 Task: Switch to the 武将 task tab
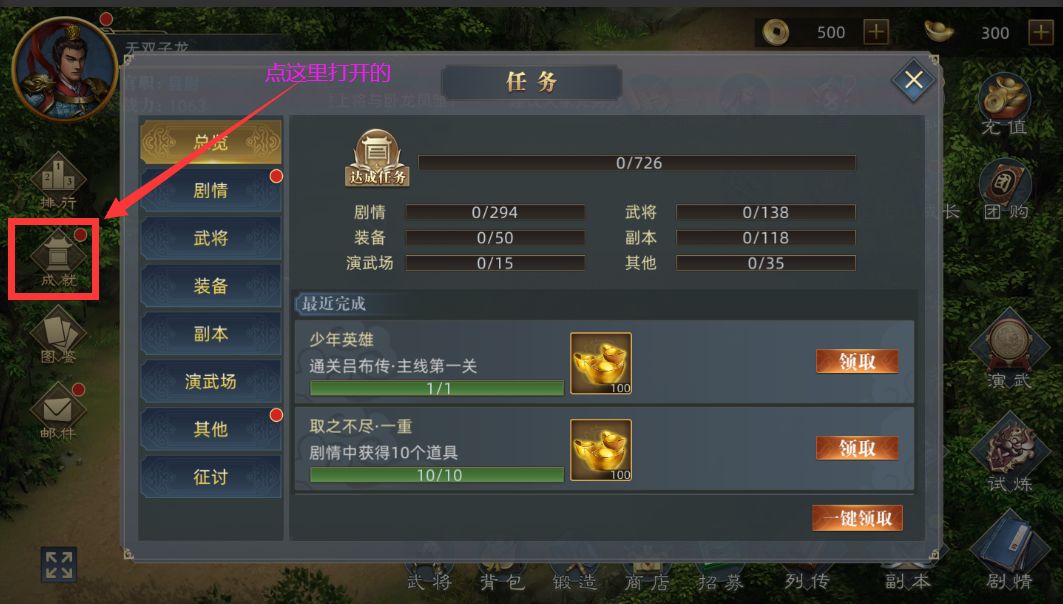click(x=211, y=238)
